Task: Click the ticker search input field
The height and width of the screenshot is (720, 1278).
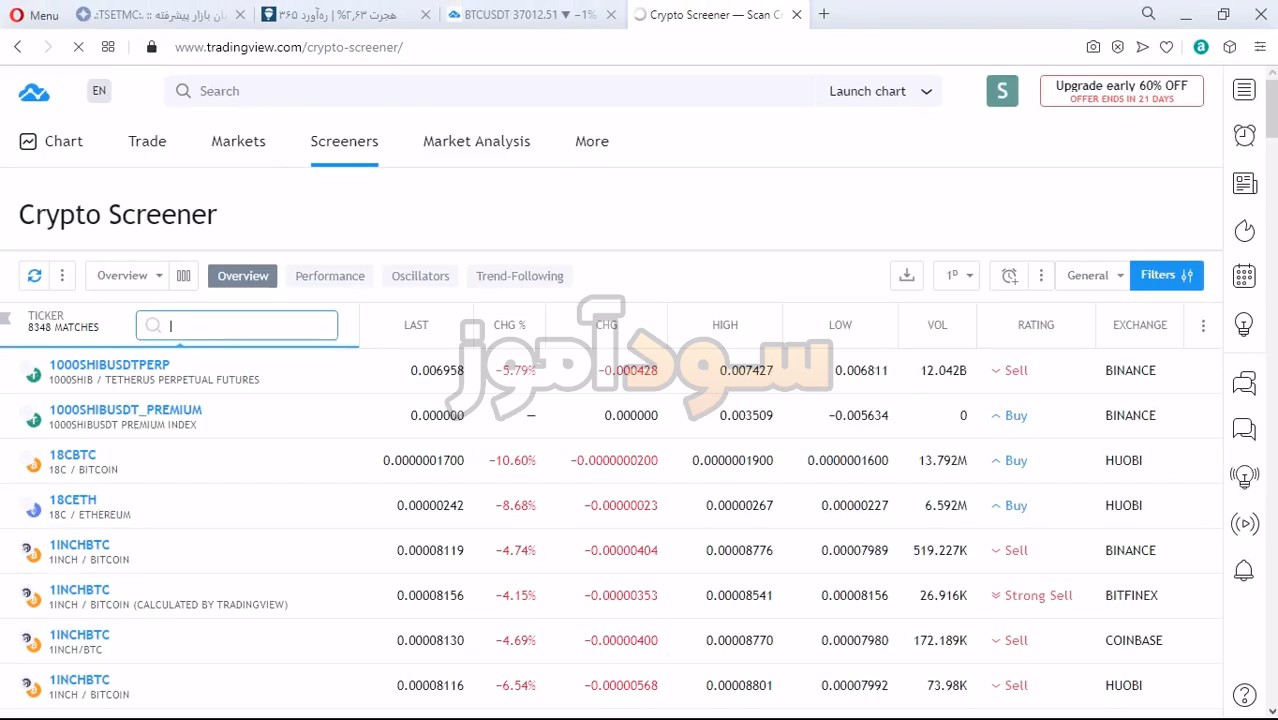Action: coord(237,325)
